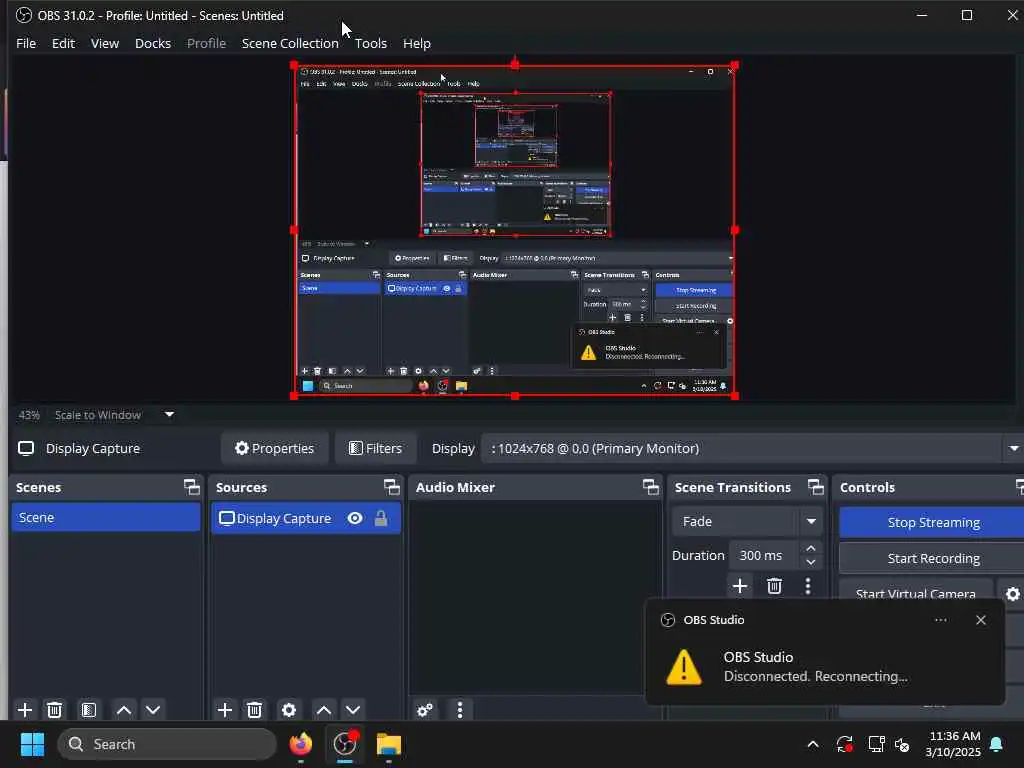The height and width of the screenshot is (768, 1024).
Task: Open the File menu
Action: pyautogui.click(x=26, y=43)
